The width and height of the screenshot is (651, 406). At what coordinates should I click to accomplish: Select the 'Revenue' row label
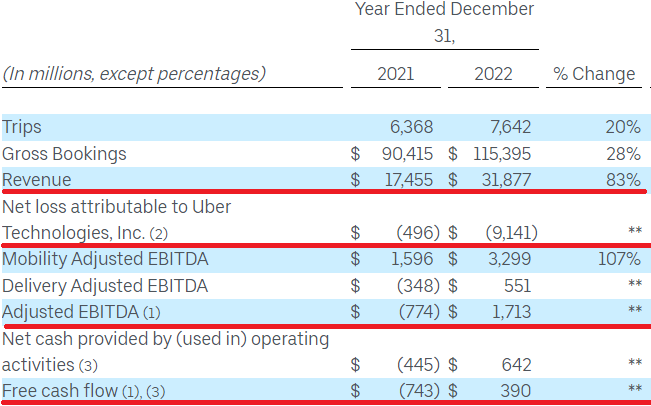pyautogui.click(x=37, y=180)
